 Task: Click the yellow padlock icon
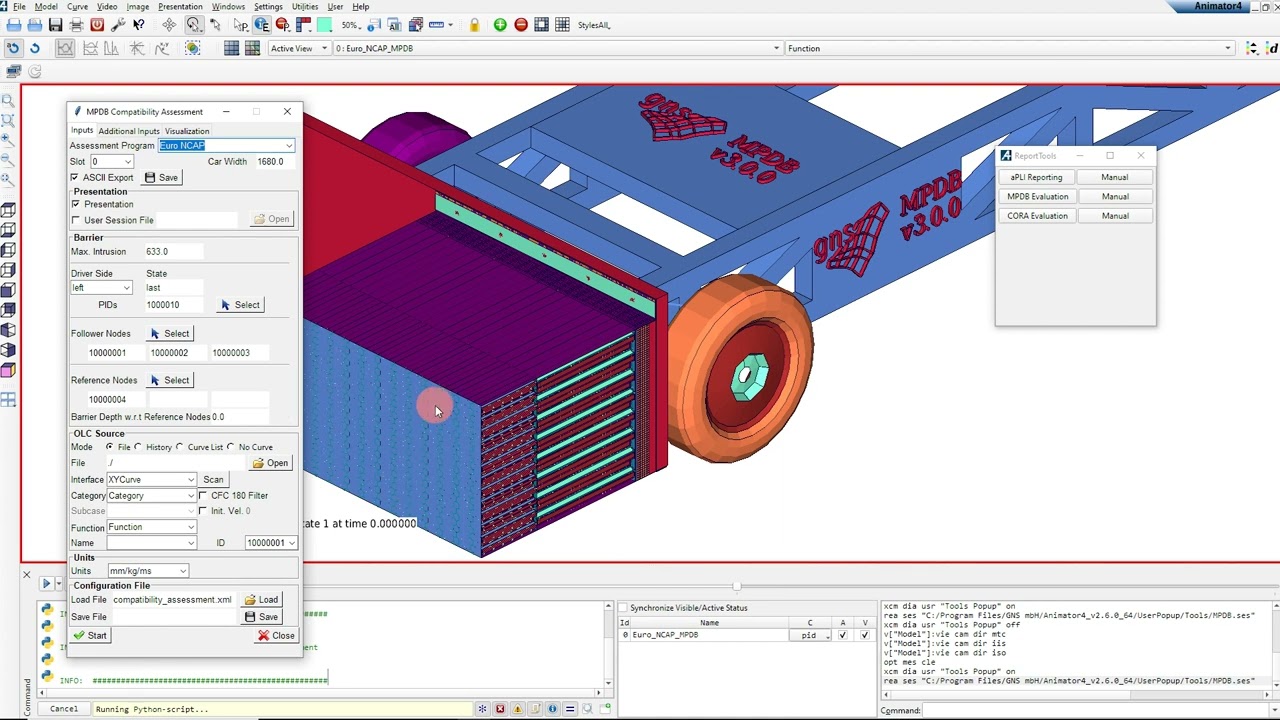click(474, 24)
